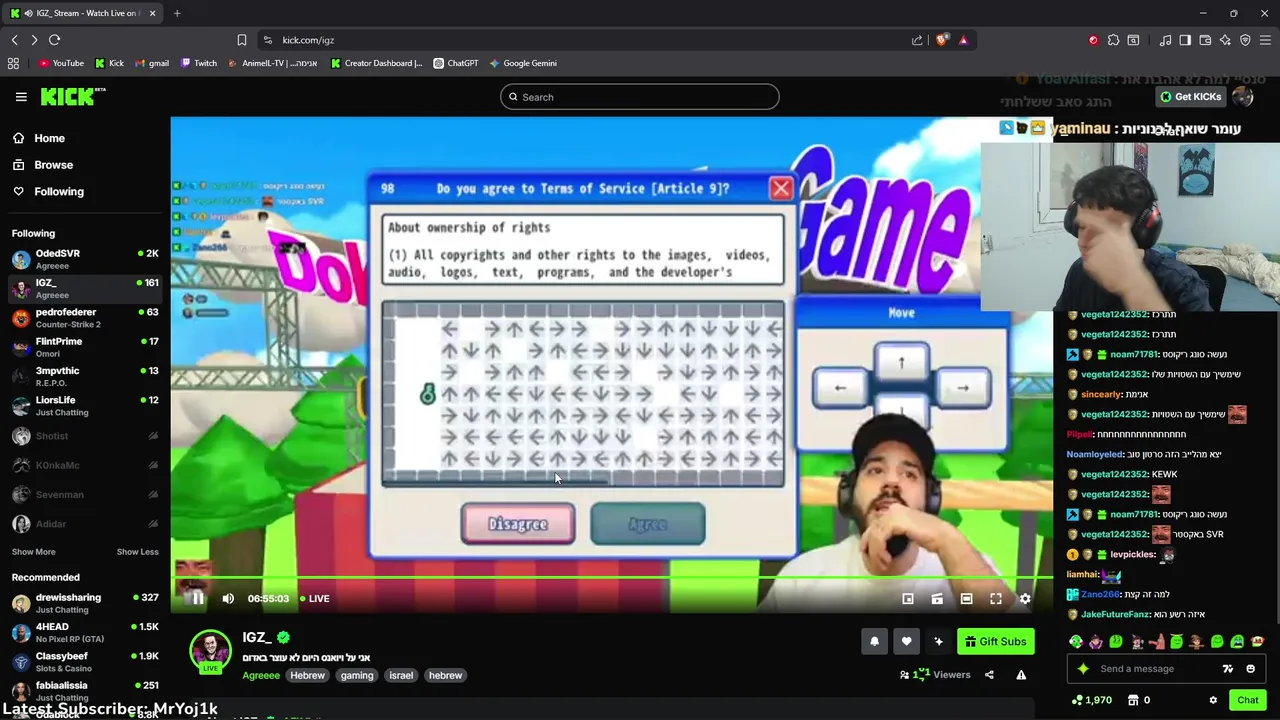Open Brave Shields icon
The width and height of the screenshot is (1280, 720).
tap(942, 40)
